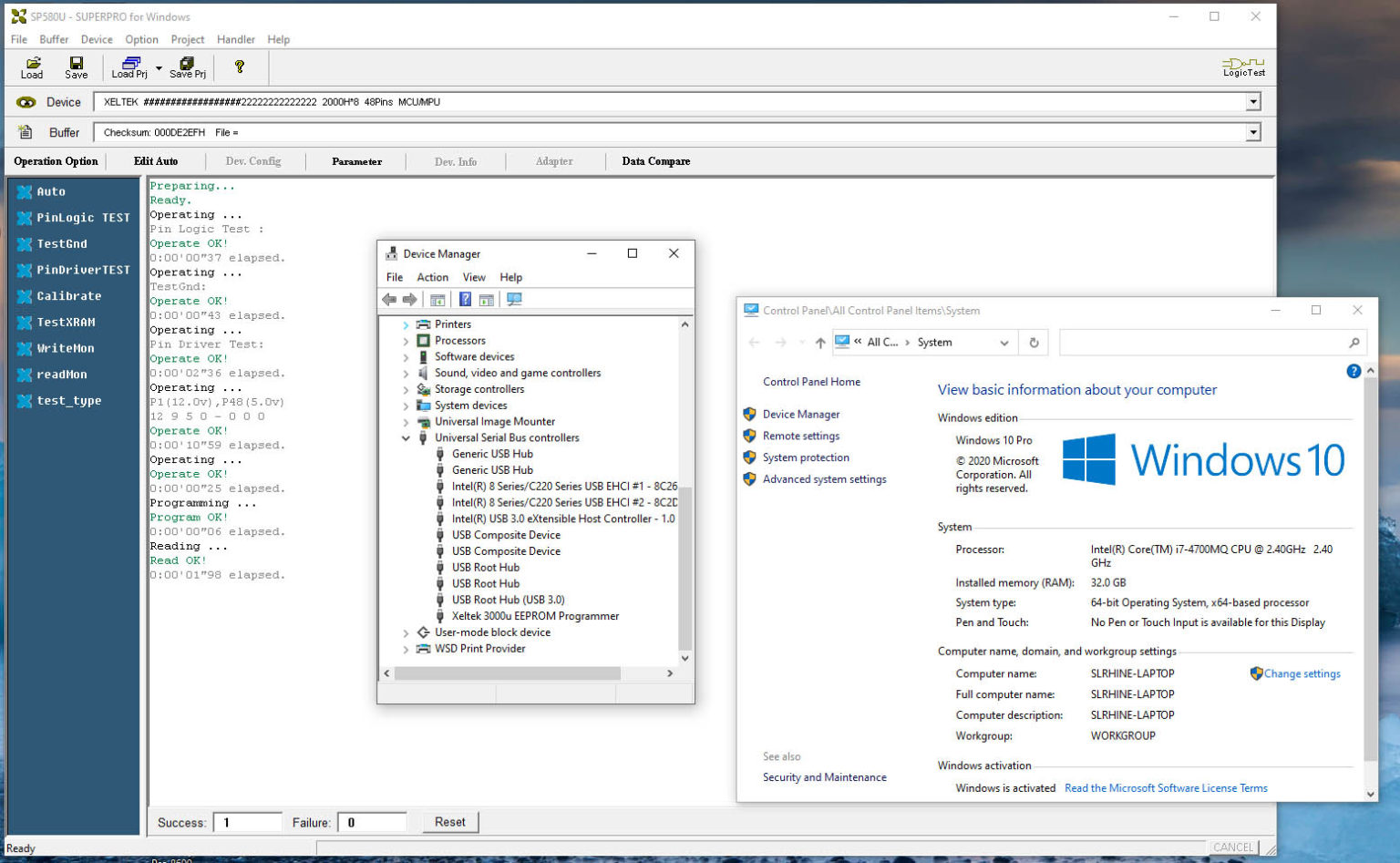1400x863 pixels.
Task: Open address bar history dropdown in System window
Action: click(1004, 343)
